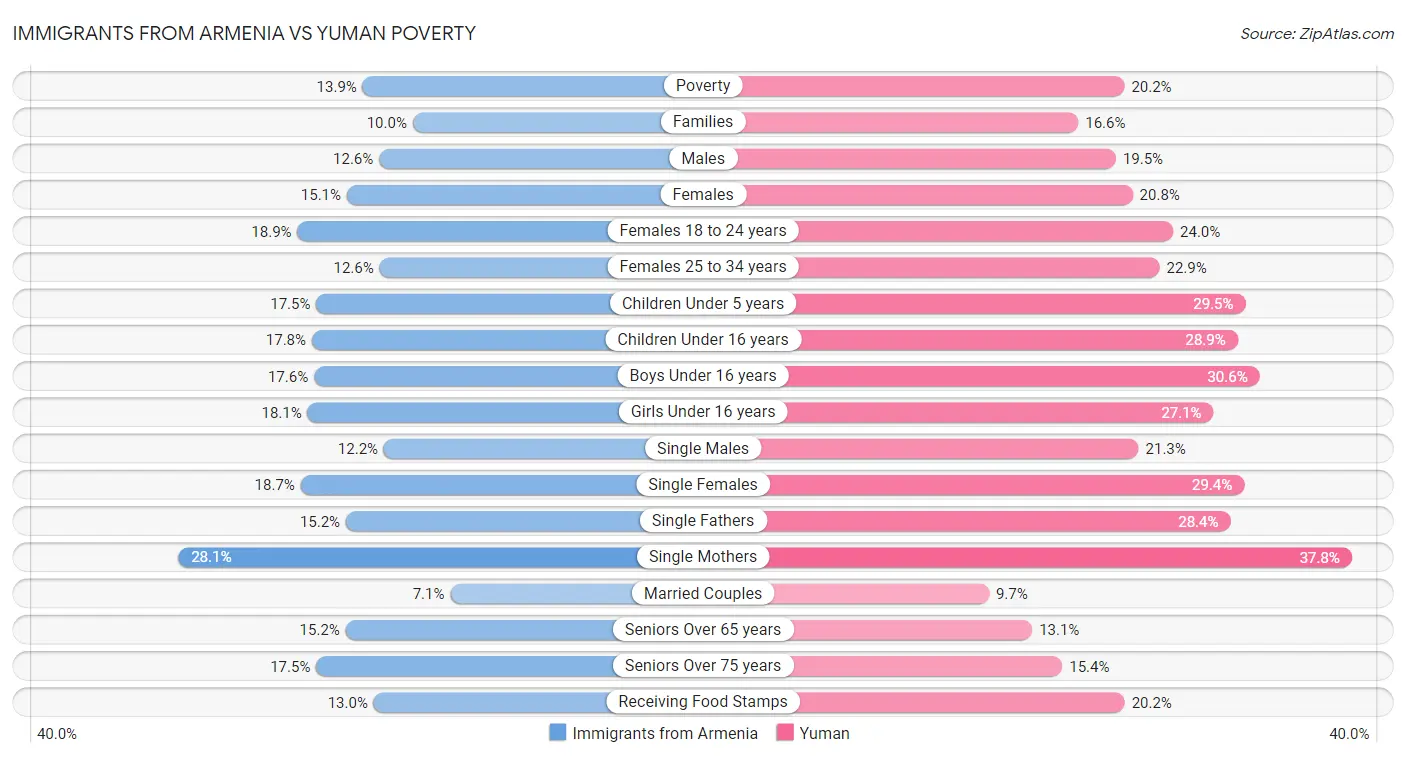Viewport: 1406px width, 758px height.
Task: Select the Single Mothers category label
Action: (x=703, y=557)
